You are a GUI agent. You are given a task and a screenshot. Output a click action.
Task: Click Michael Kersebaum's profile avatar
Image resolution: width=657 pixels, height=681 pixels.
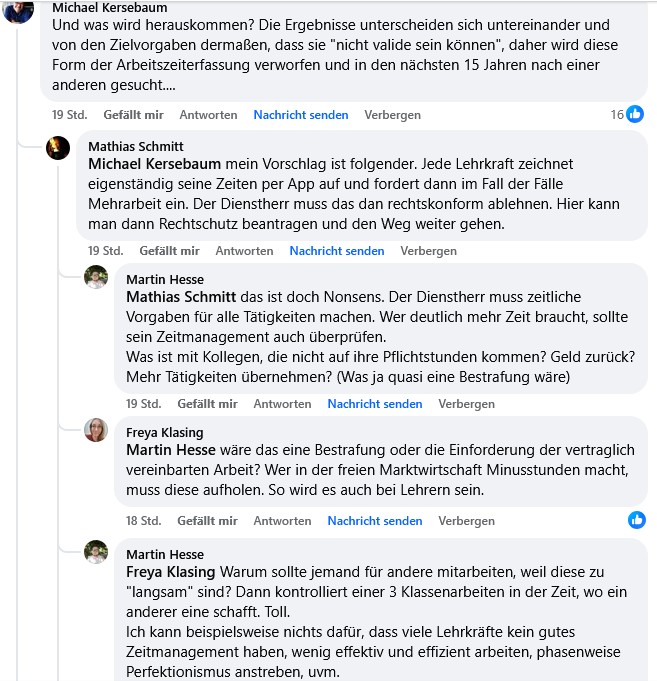point(20,10)
